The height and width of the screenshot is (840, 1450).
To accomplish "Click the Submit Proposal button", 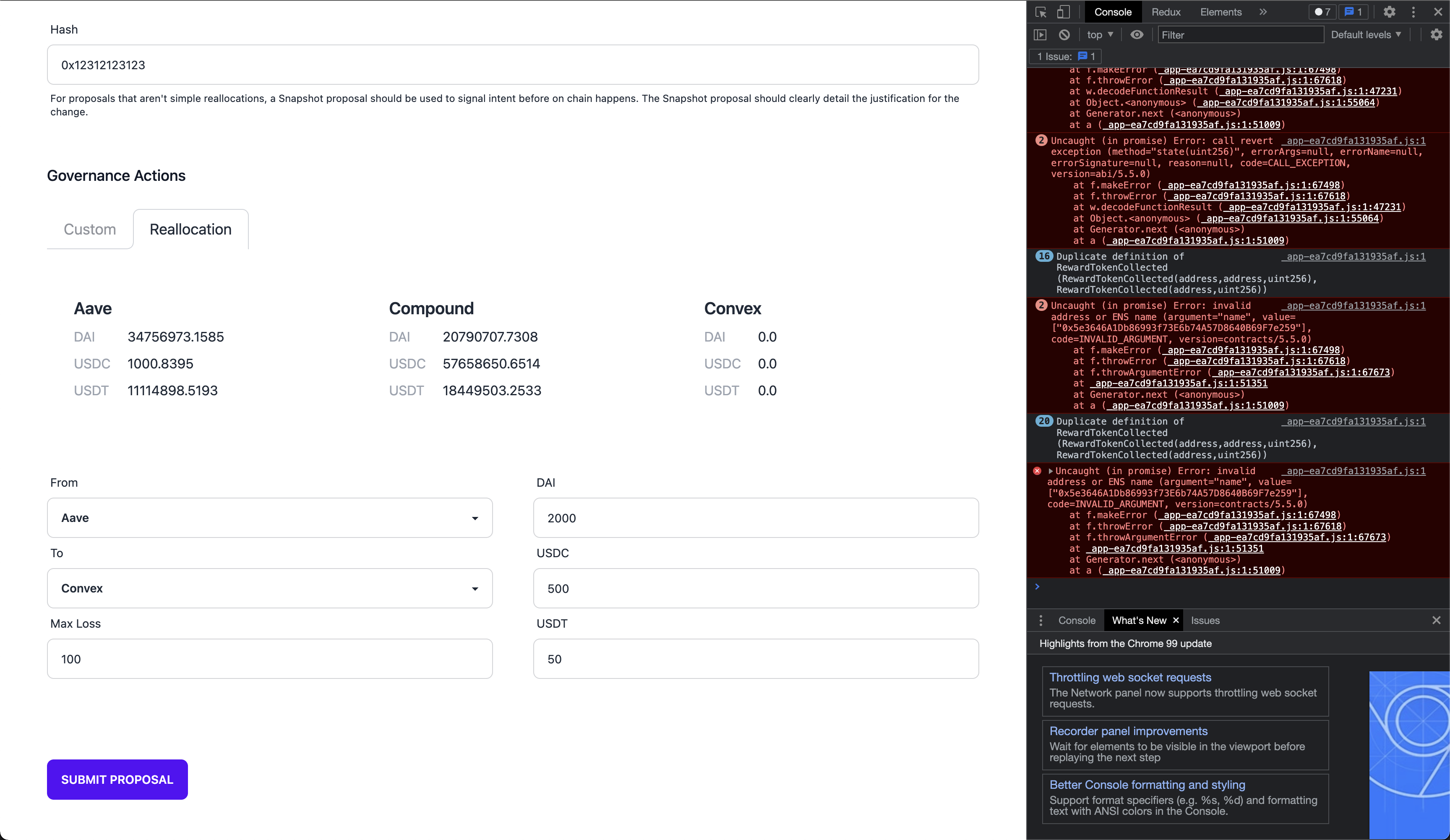I will (117, 780).
